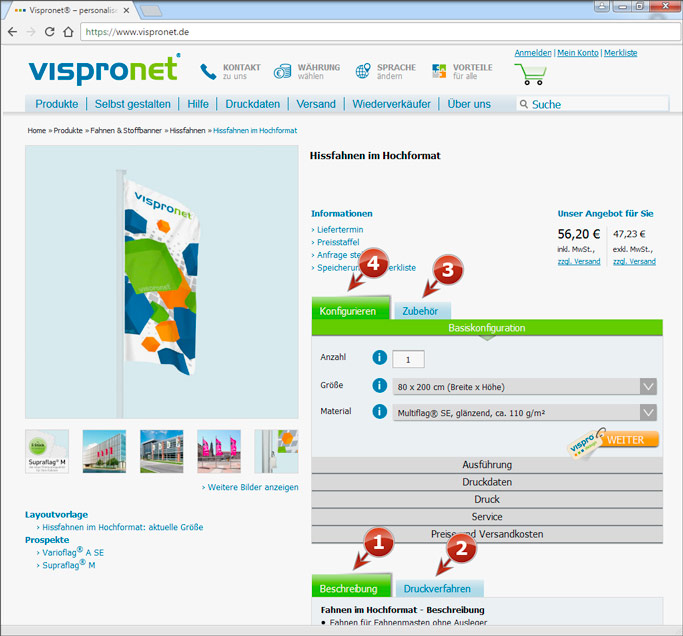
Task: Click the Vorteile puzzle icon
Action: (439, 71)
